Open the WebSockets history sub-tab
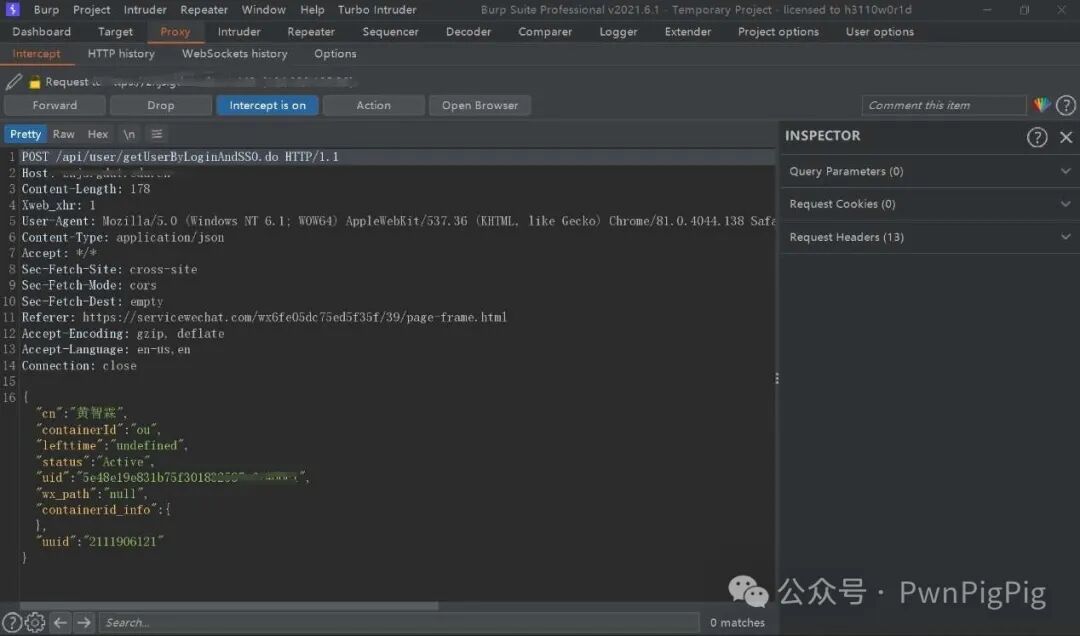 [234, 54]
